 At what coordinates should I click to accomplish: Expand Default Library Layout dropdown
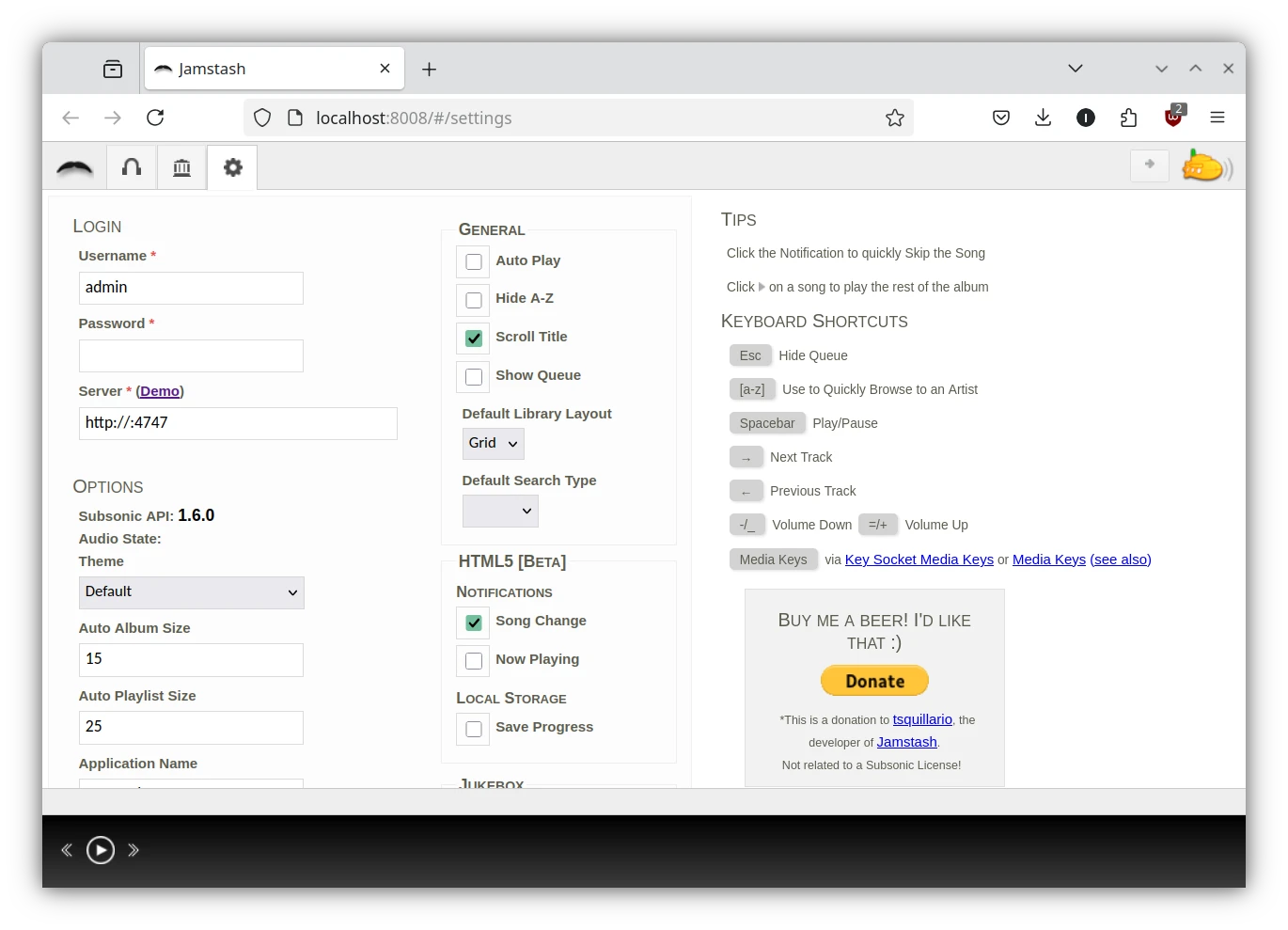pos(493,444)
